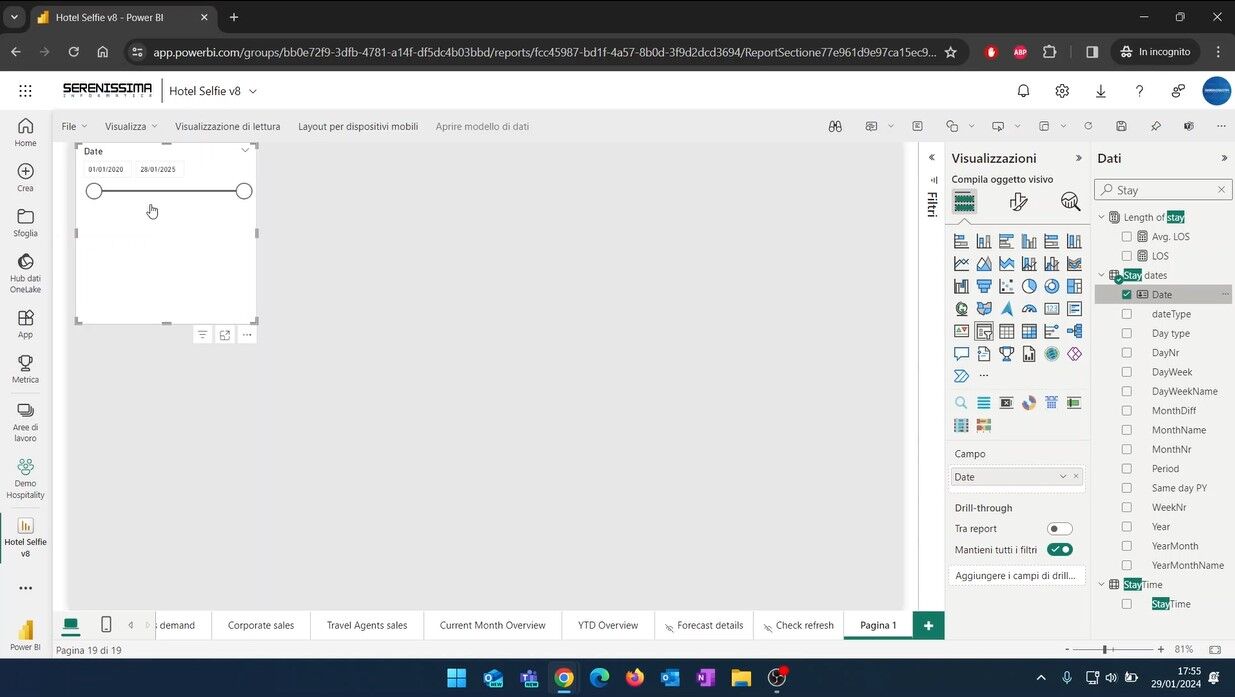Disable 'Mantieni tutti i filtri' toggle

click(1059, 550)
